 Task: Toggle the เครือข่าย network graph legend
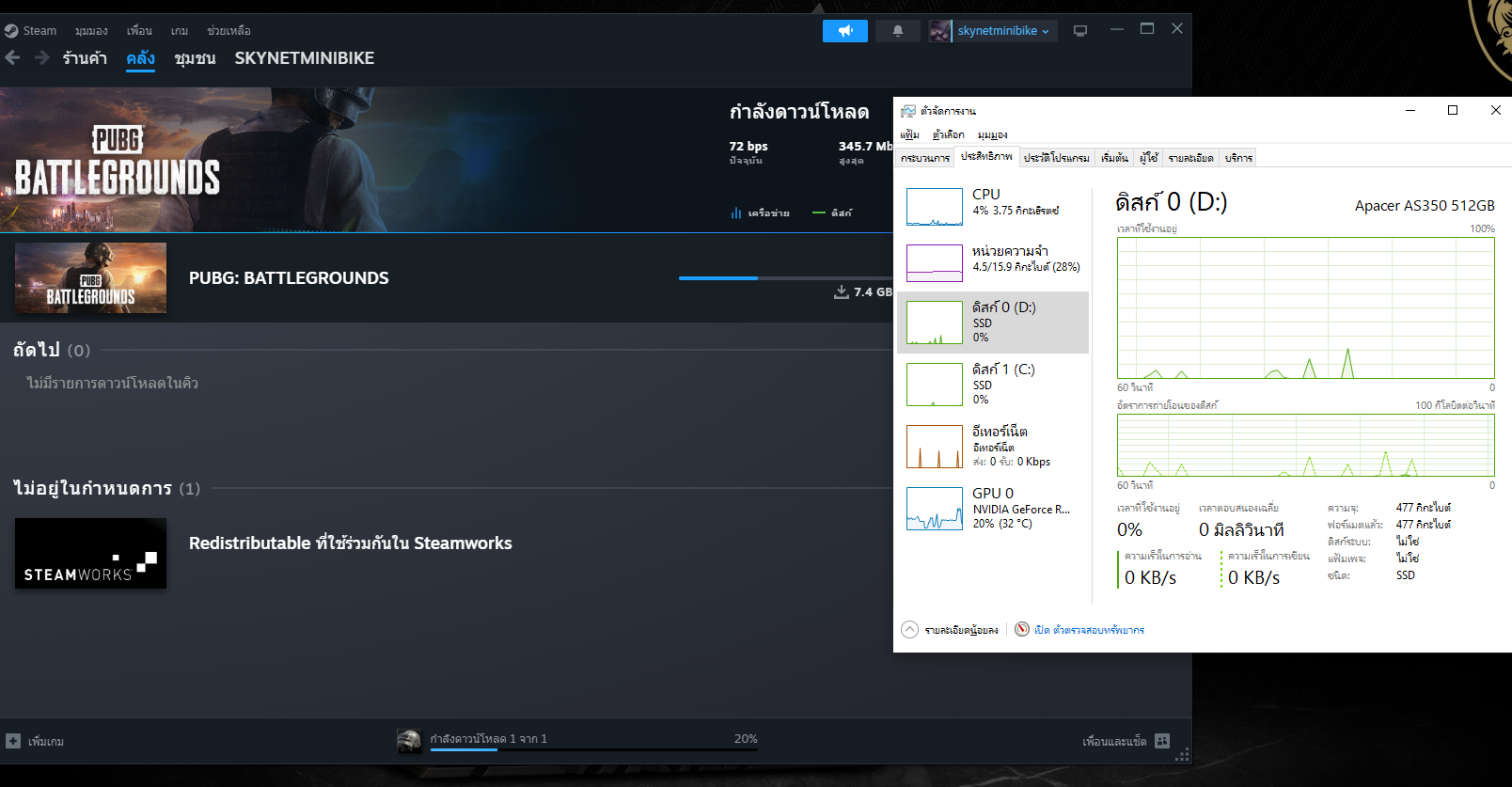[x=760, y=213]
